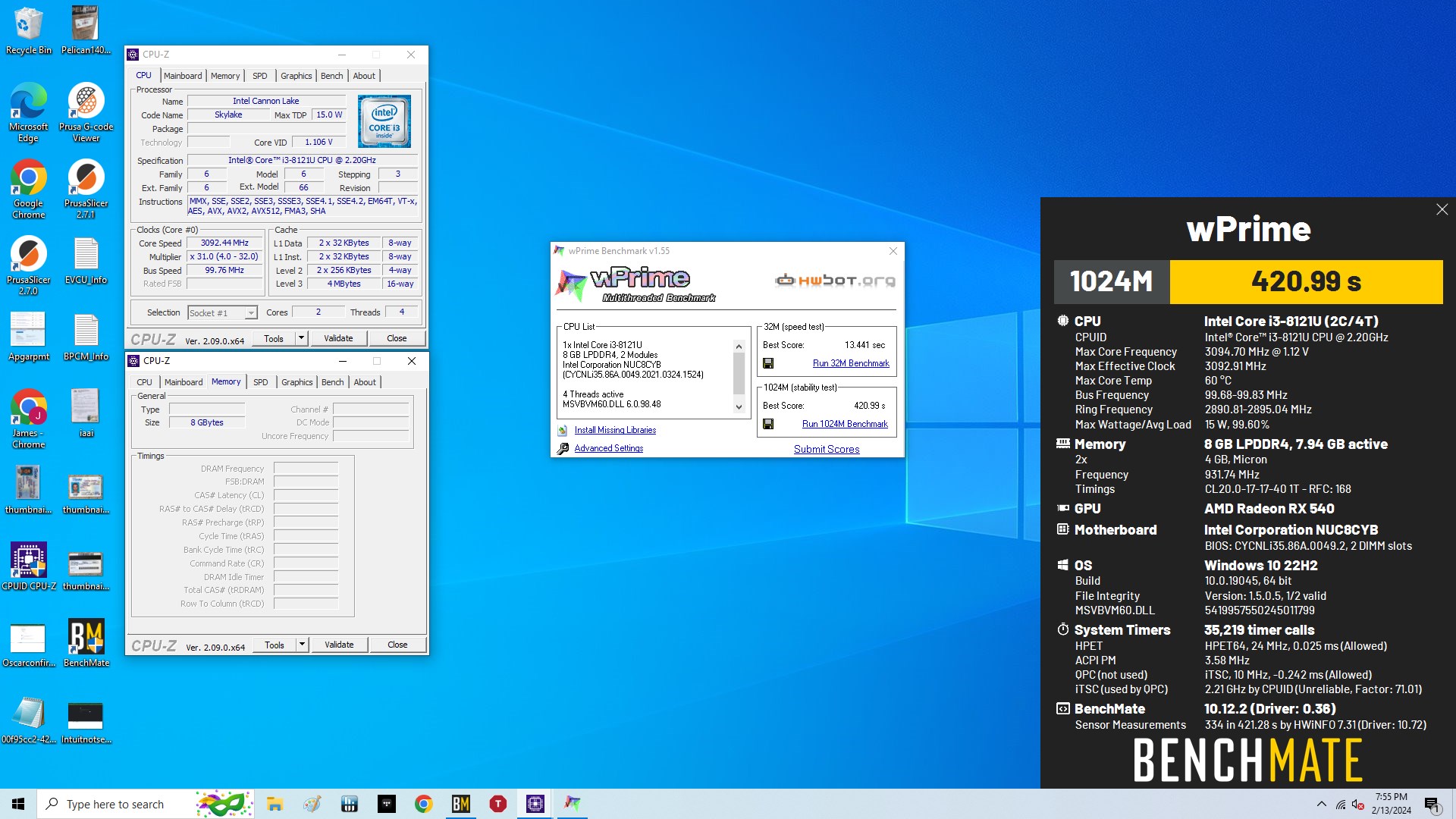Close the BenchMate wPrime result panel
The width and height of the screenshot is (1456, 819).
coord(1442,209)
